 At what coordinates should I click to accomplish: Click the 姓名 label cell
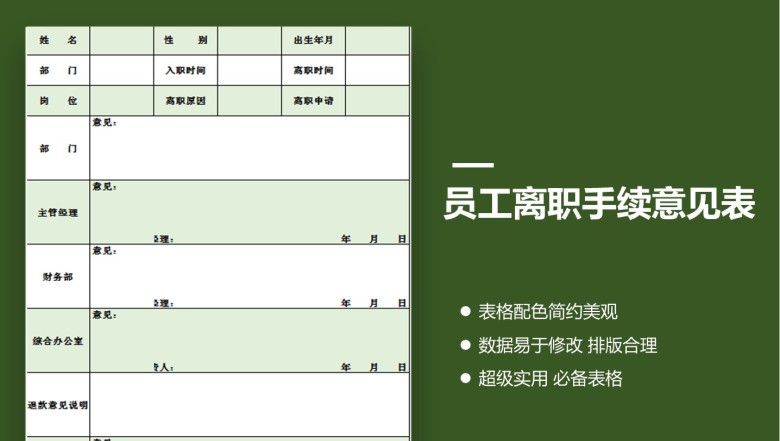58,40
